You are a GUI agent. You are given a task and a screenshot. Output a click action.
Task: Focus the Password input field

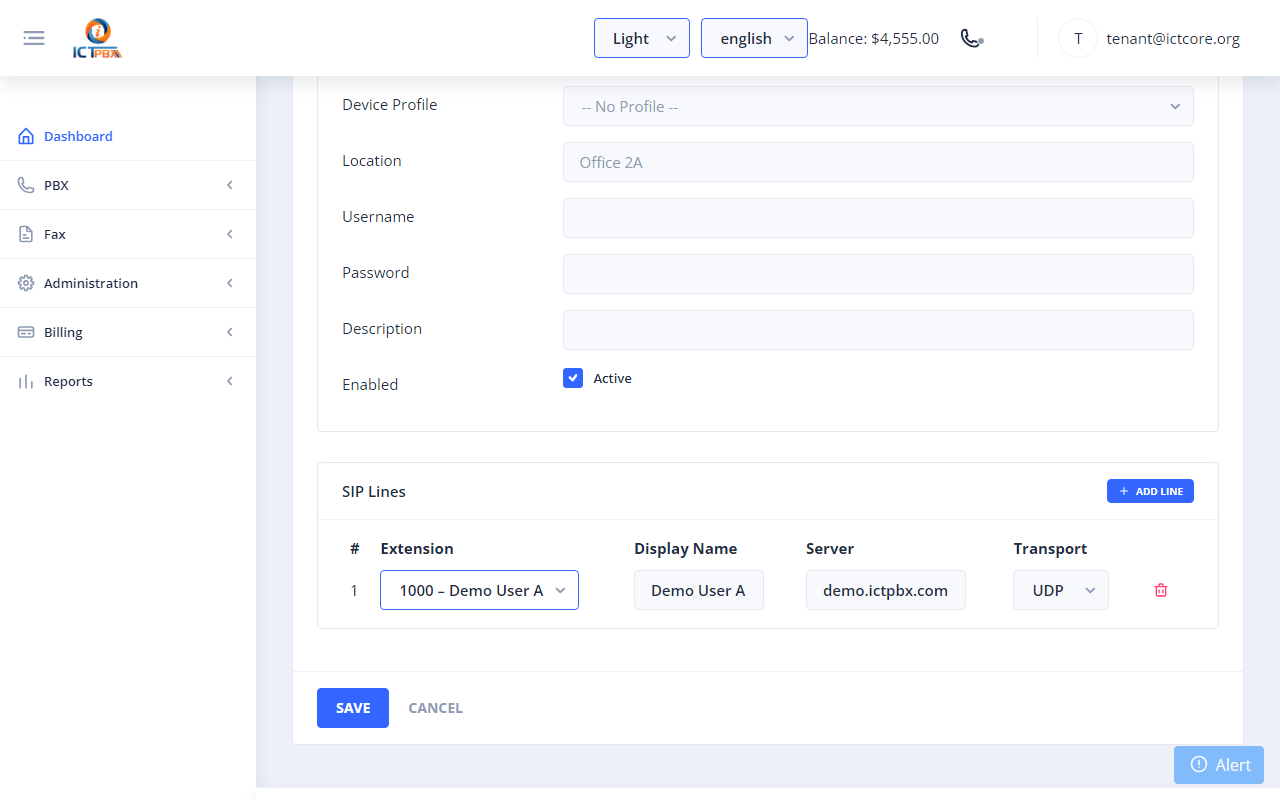click(878, 274)
